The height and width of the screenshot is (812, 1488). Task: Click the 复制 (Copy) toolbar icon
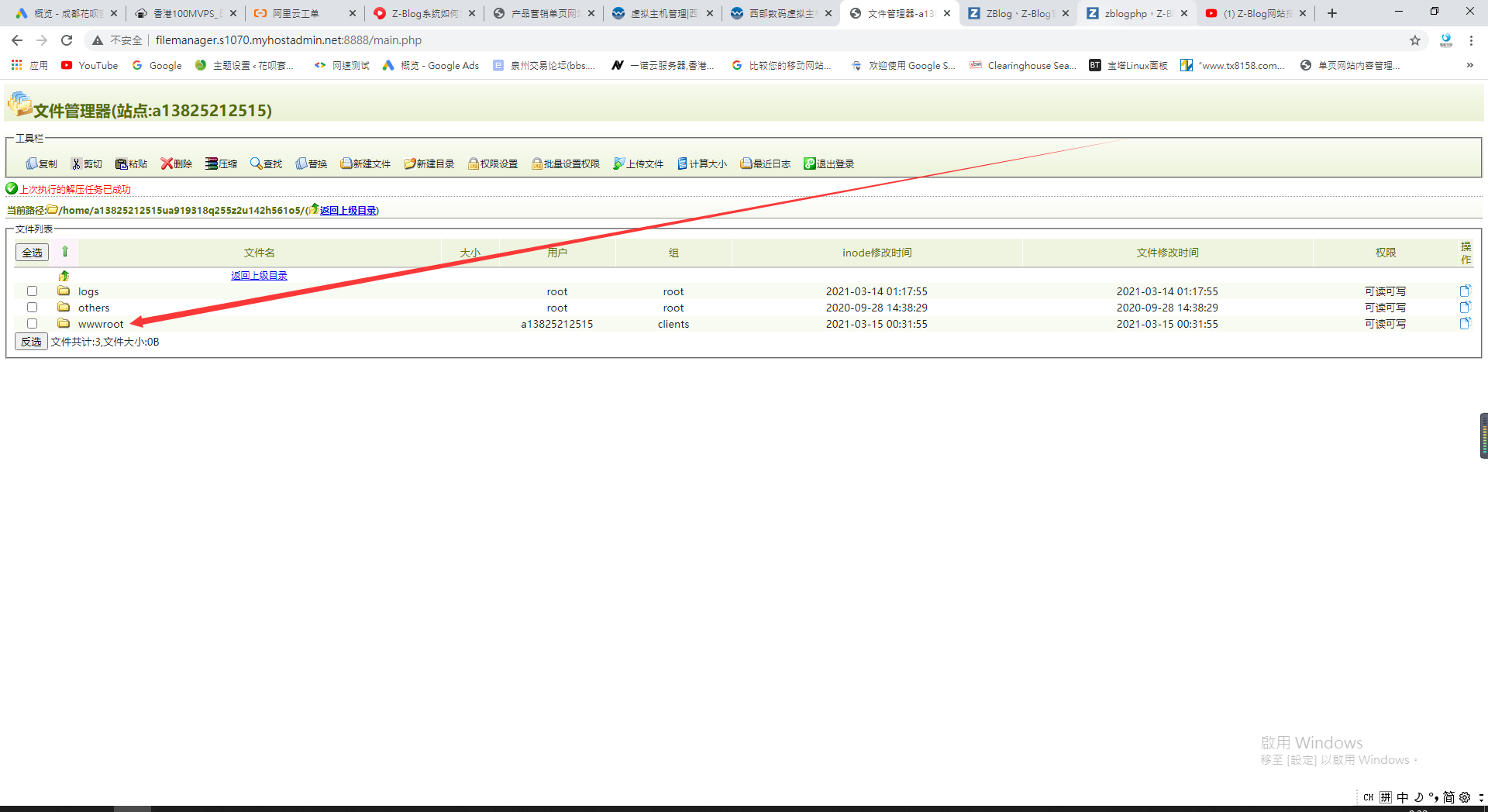pyautogui.click(x=32, y=163)
